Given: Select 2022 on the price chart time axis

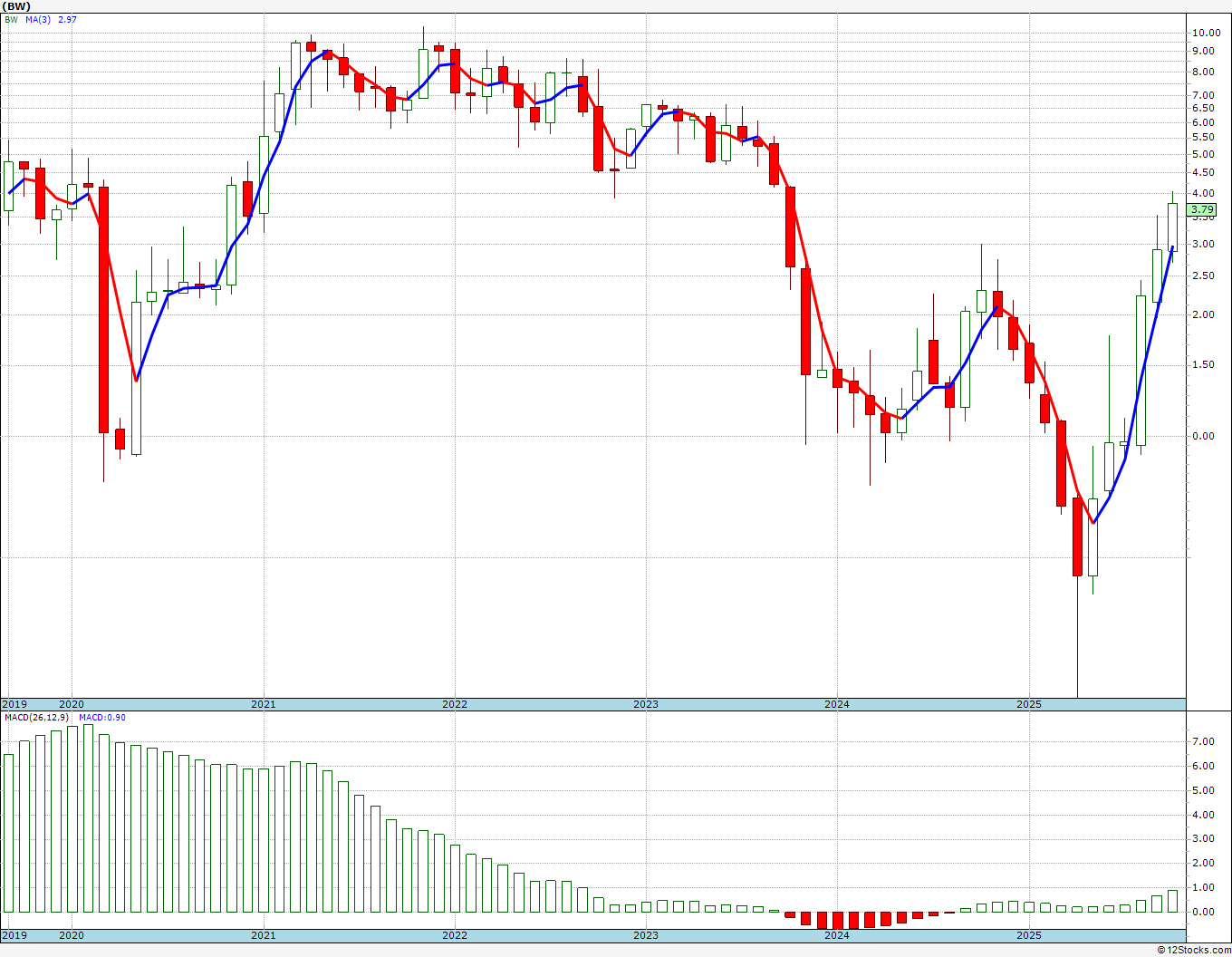Looking at the screenshot, I should (455, 704).
